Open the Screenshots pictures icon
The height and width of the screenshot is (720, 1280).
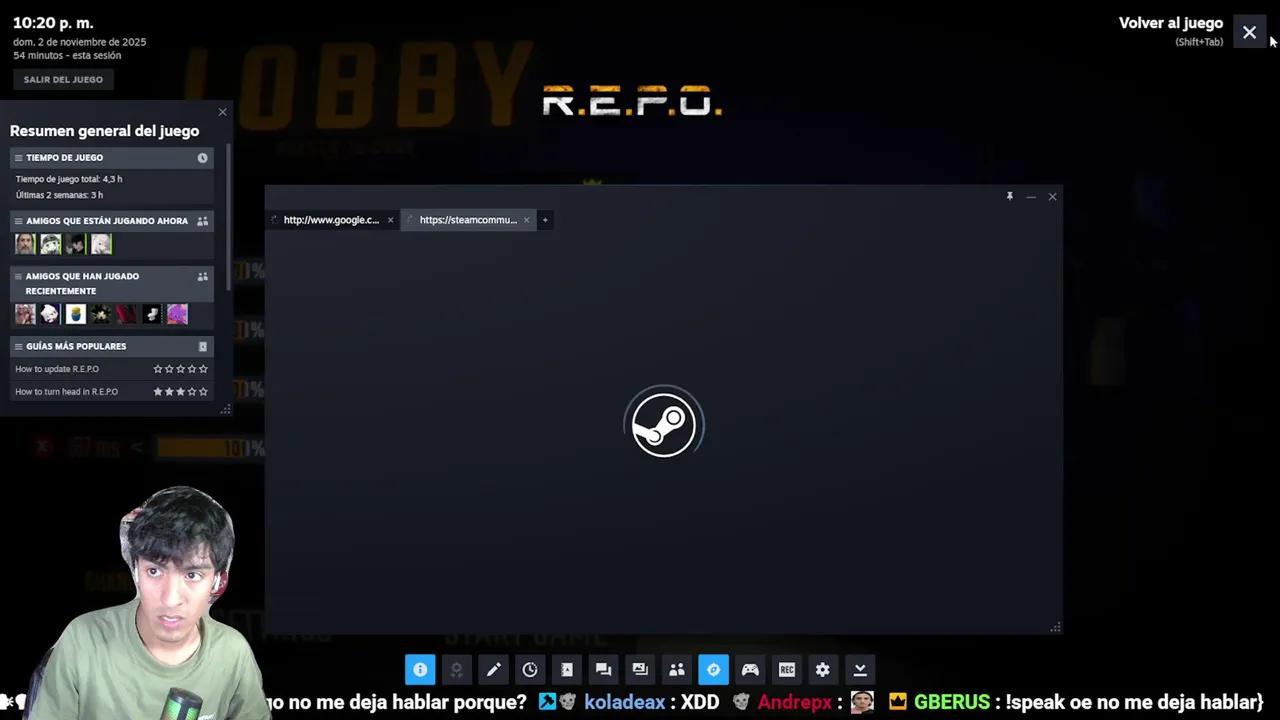point(640,670)
